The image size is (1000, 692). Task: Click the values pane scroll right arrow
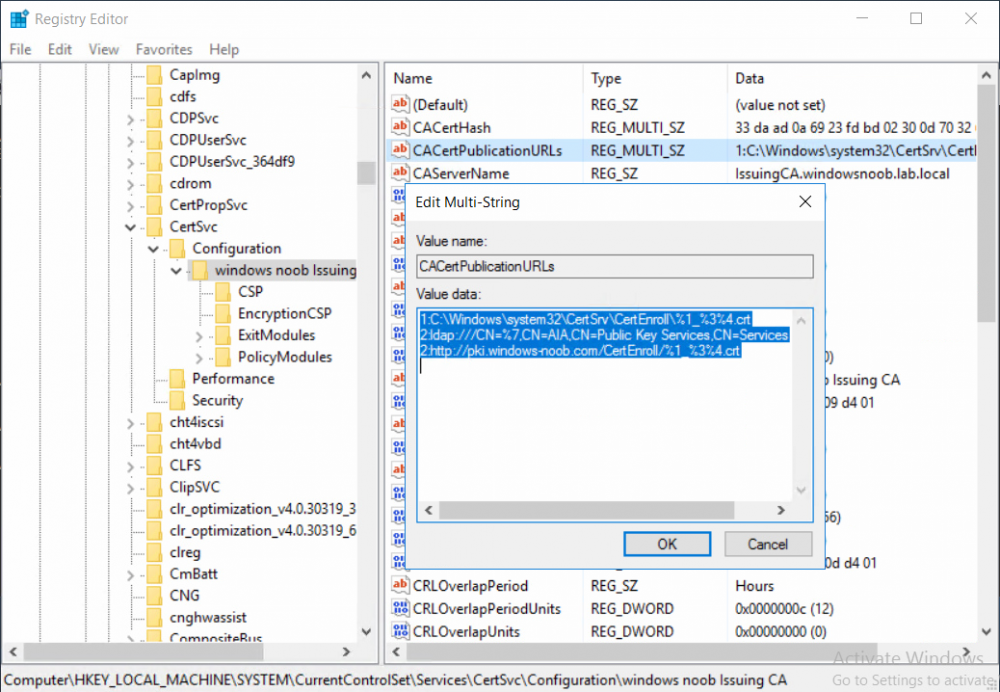click(x=967, y=652)
